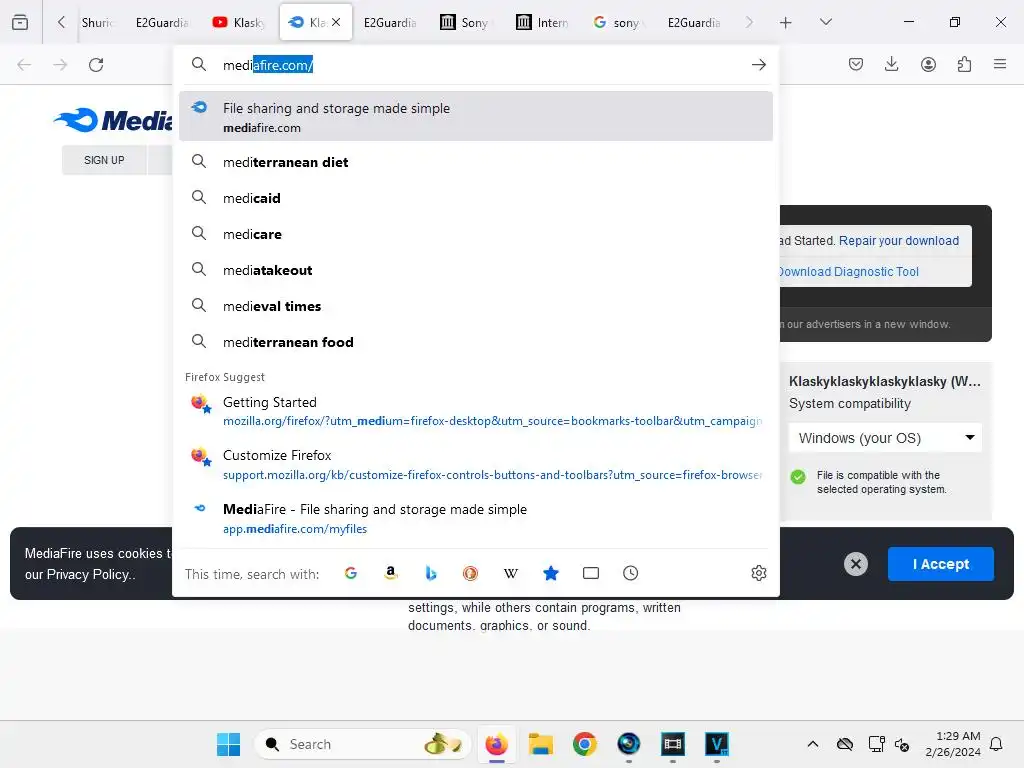Image resolution: width=1024 pixels, height=768 pixels.
Task: Expand Windows (your OS) compatibility dropdown
Action: point(885,438)
